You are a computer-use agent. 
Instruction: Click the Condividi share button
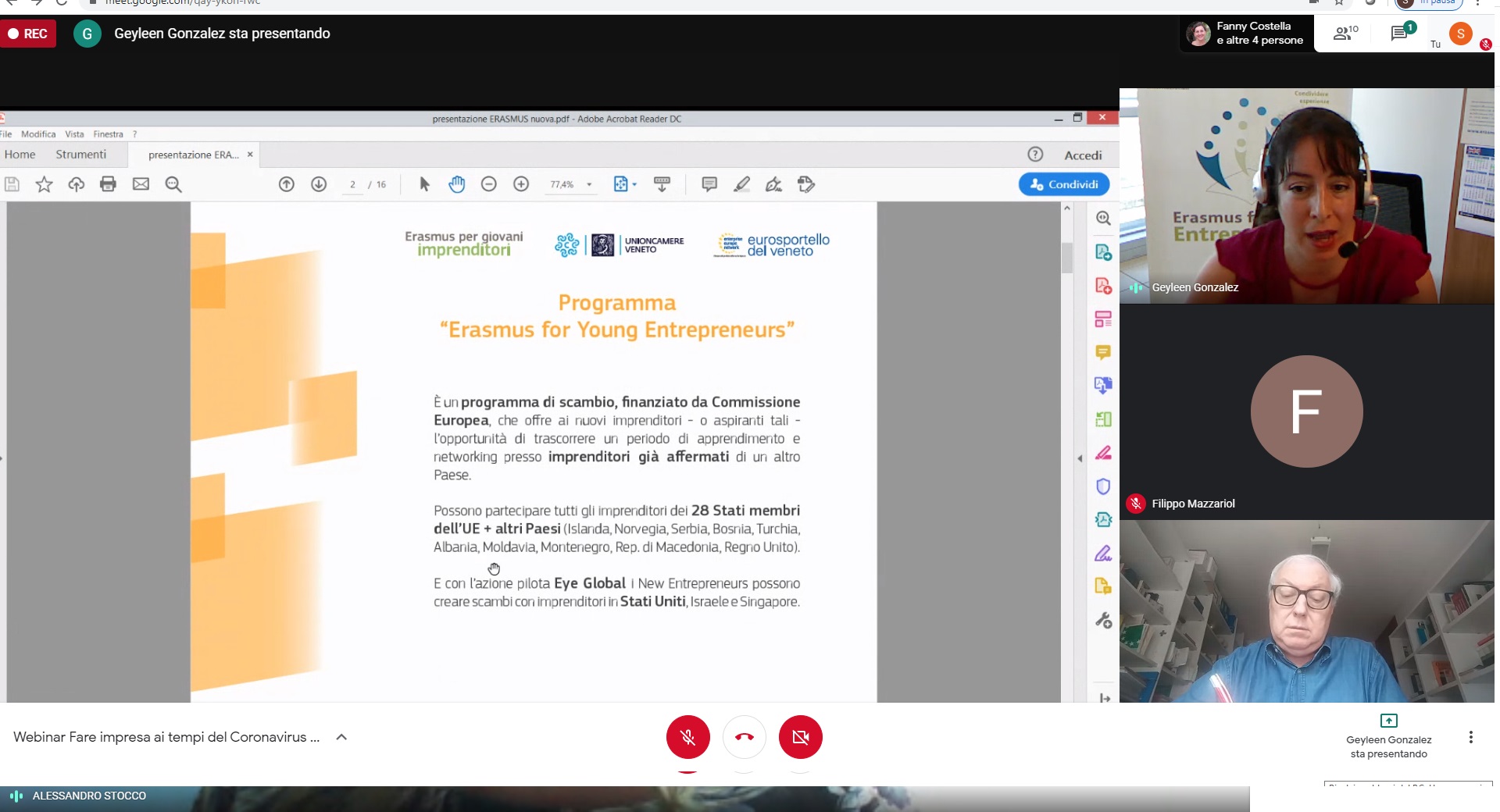point(1064,184)
